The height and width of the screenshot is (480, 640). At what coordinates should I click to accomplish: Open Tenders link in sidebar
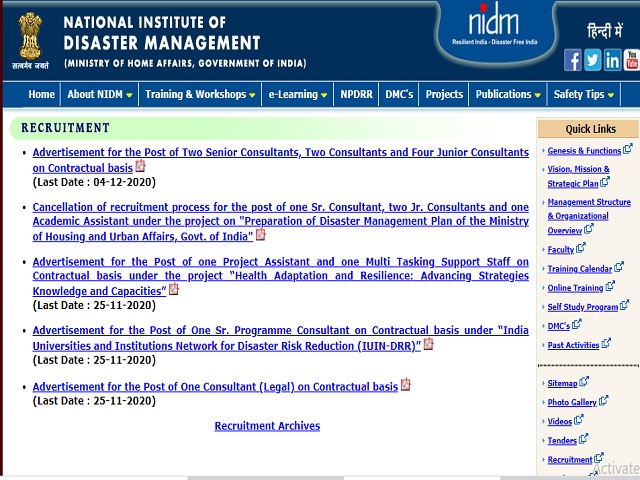(562, 440)
